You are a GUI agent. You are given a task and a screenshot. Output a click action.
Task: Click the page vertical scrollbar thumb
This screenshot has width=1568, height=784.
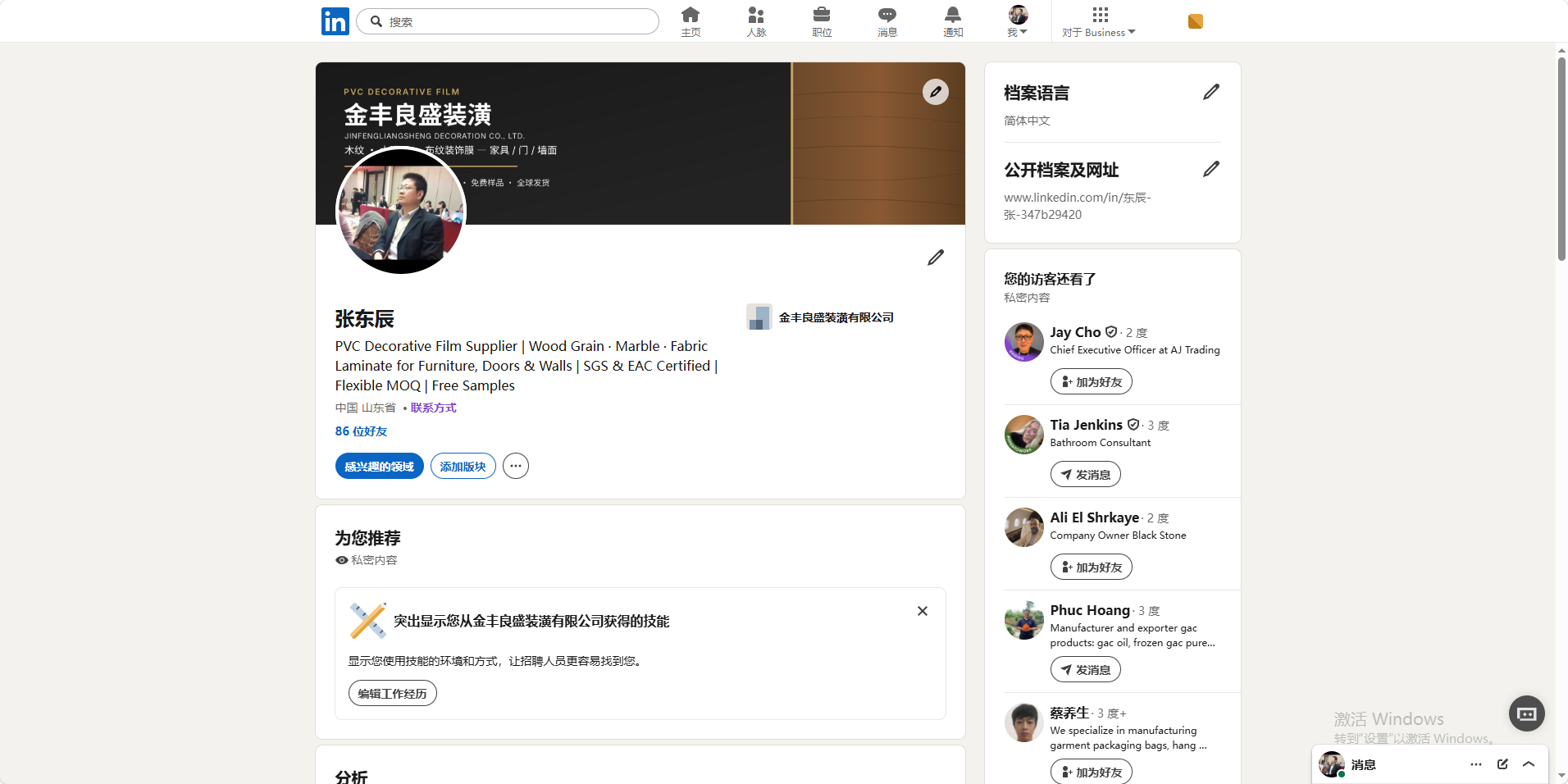[x=1561, y=158]
